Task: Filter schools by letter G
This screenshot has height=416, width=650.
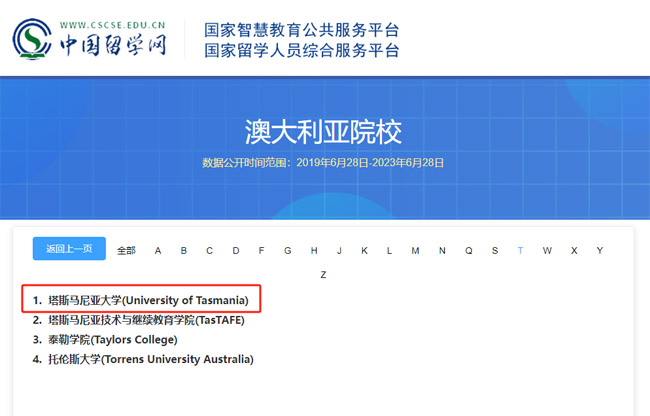Action: [288, 251]
